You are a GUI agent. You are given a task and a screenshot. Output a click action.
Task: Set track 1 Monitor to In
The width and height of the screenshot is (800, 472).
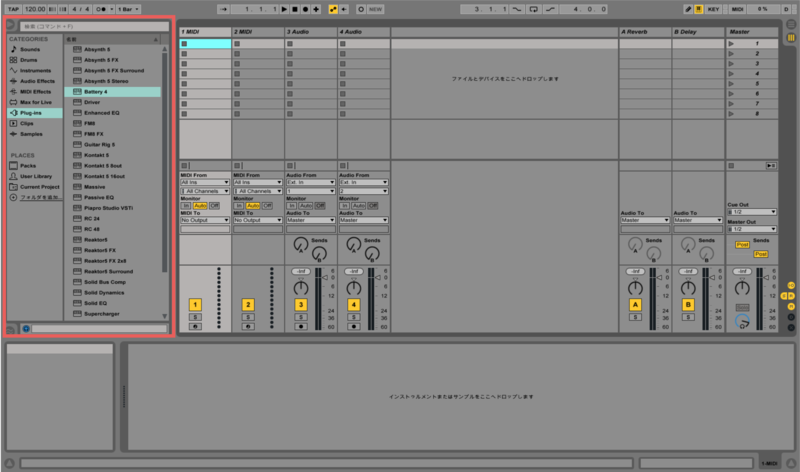[x=186, y=206]
